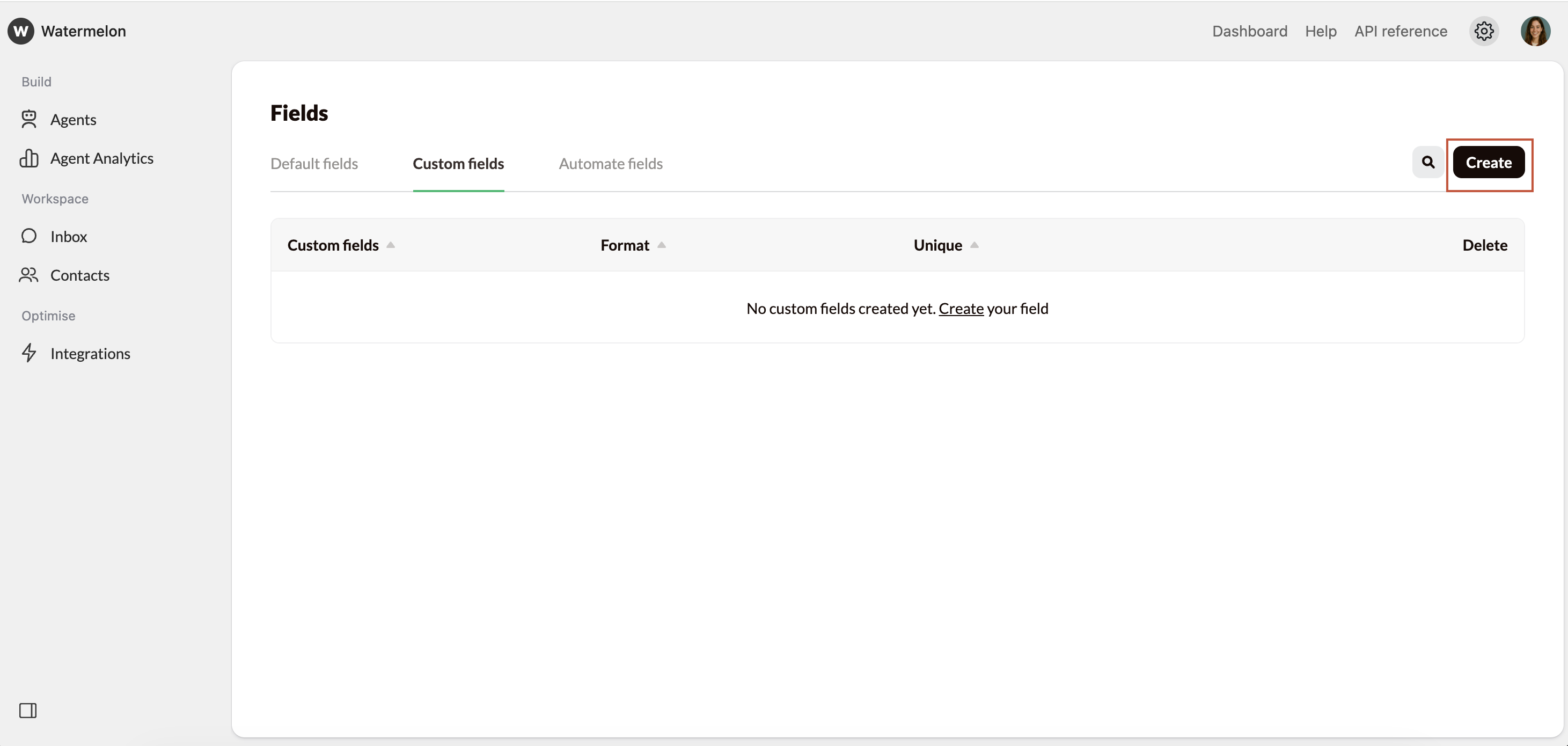The image size is (1568, 746).
Task: Open Agent Analytics
Action: point(101,158)
